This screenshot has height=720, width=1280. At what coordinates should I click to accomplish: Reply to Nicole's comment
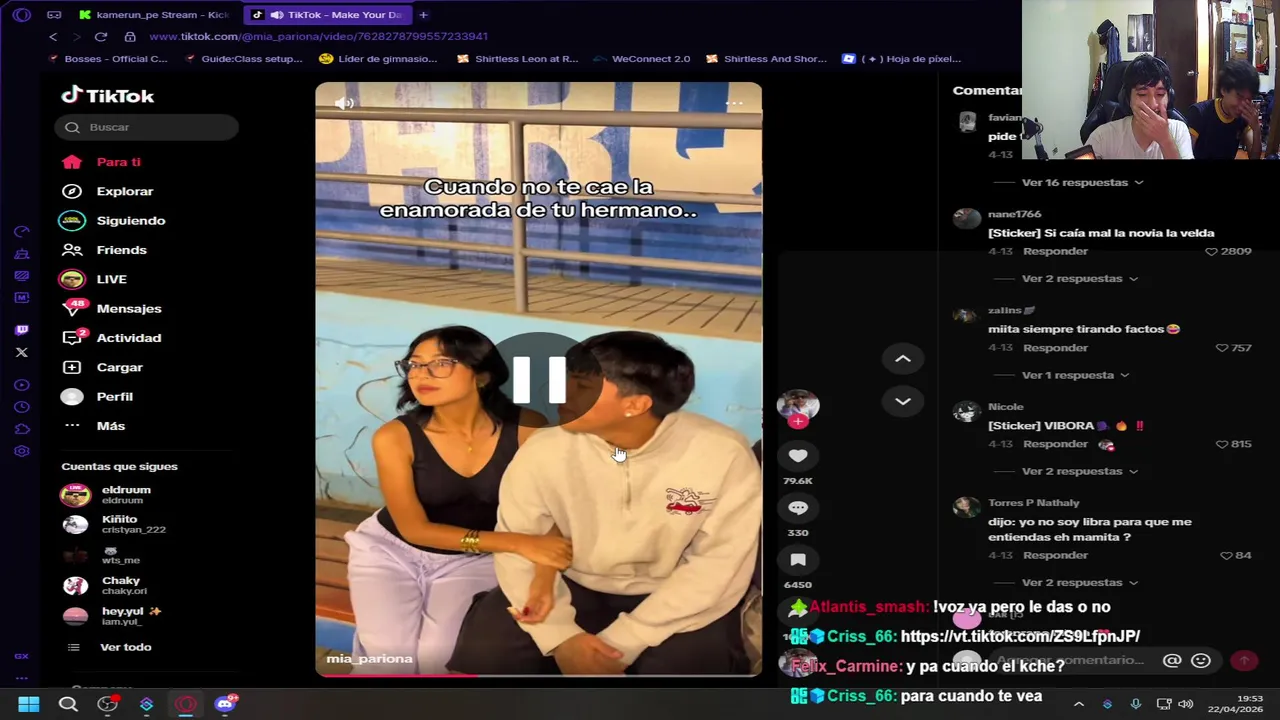(x=1055, y=444)
